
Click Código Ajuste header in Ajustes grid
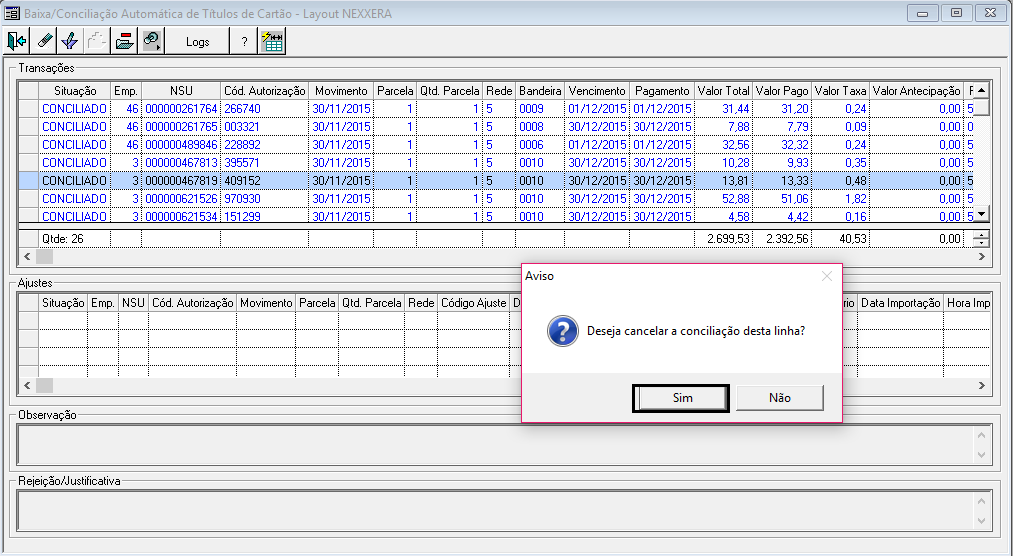click(x=474, y=303)
